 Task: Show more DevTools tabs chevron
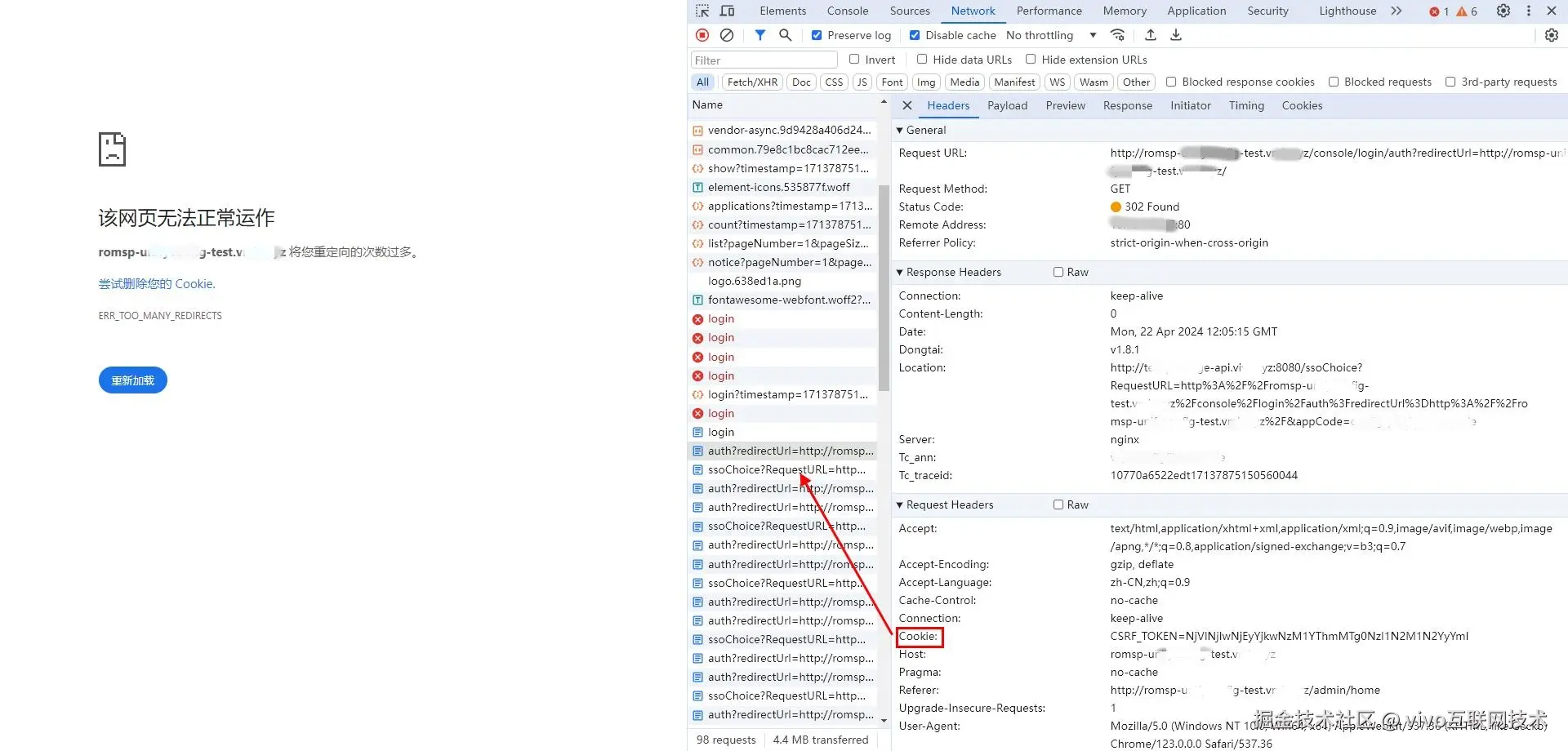[x=1396, y=11]
